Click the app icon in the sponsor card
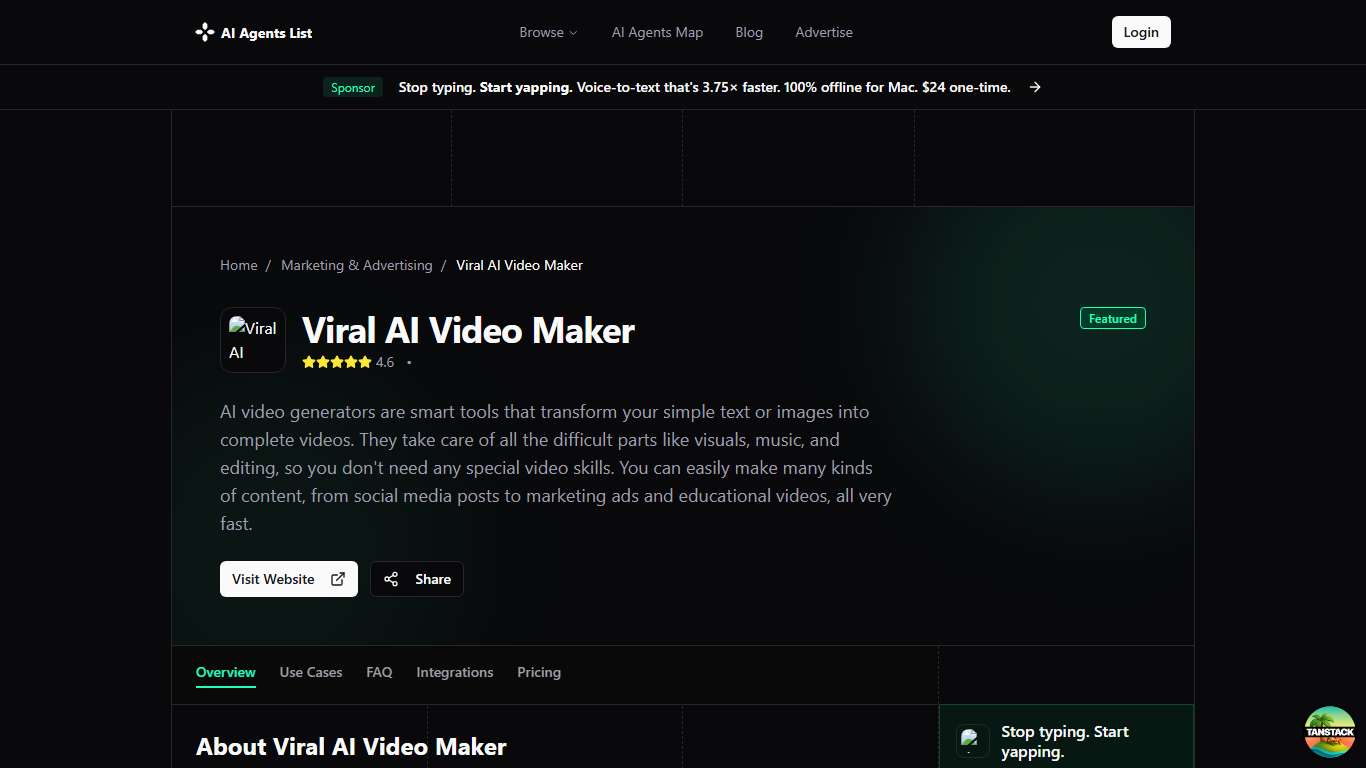The width and height of the screenshot is (1366, 768). (x=972, y=741)
